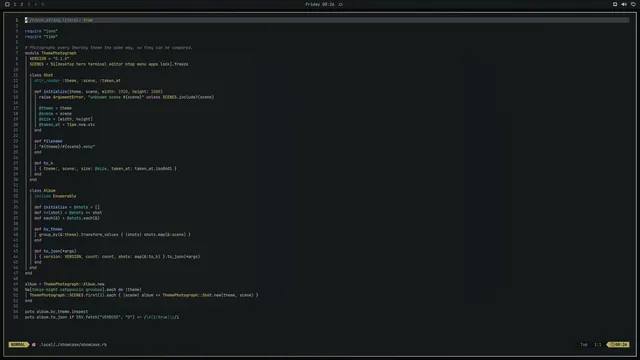Click the 'def to_h' line
This screenshot has height=360, width=640.
click(x=44, y=163)
